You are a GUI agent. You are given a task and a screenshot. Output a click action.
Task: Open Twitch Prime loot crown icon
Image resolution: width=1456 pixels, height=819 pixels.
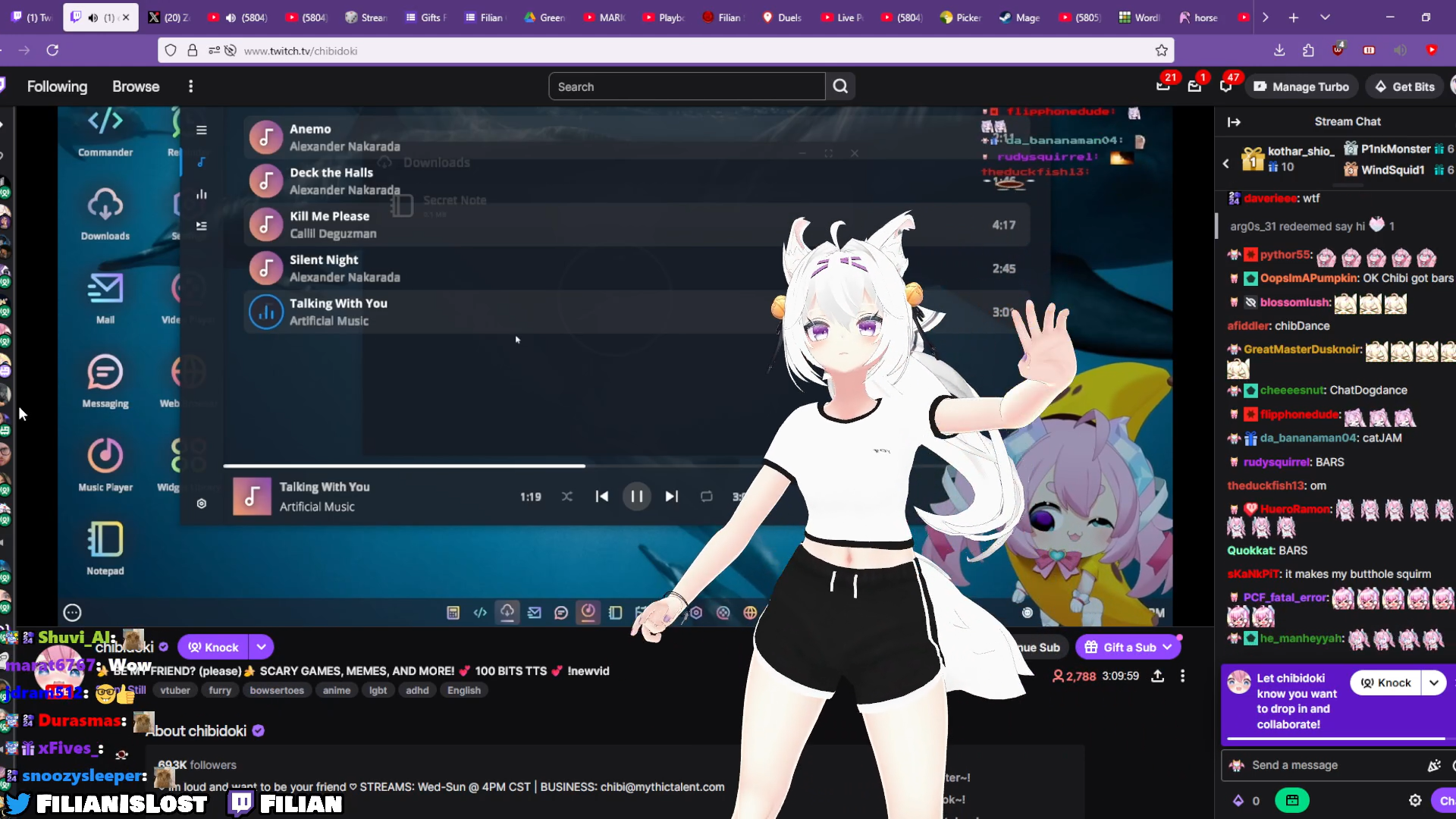[1163, 86]
